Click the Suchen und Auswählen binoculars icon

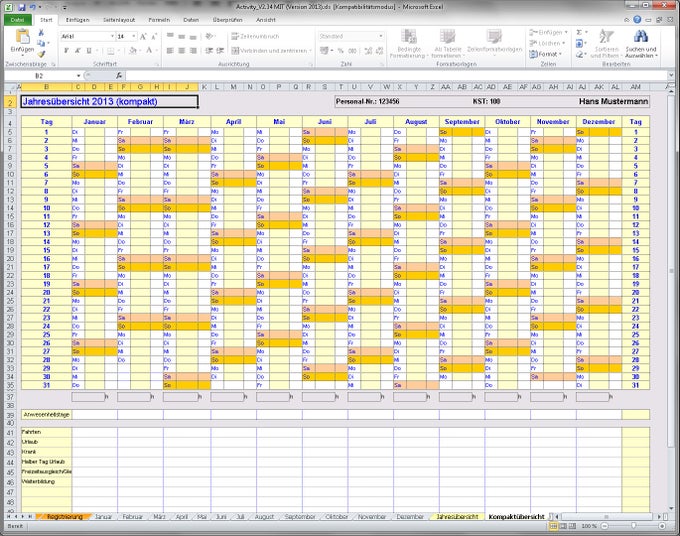641,36
